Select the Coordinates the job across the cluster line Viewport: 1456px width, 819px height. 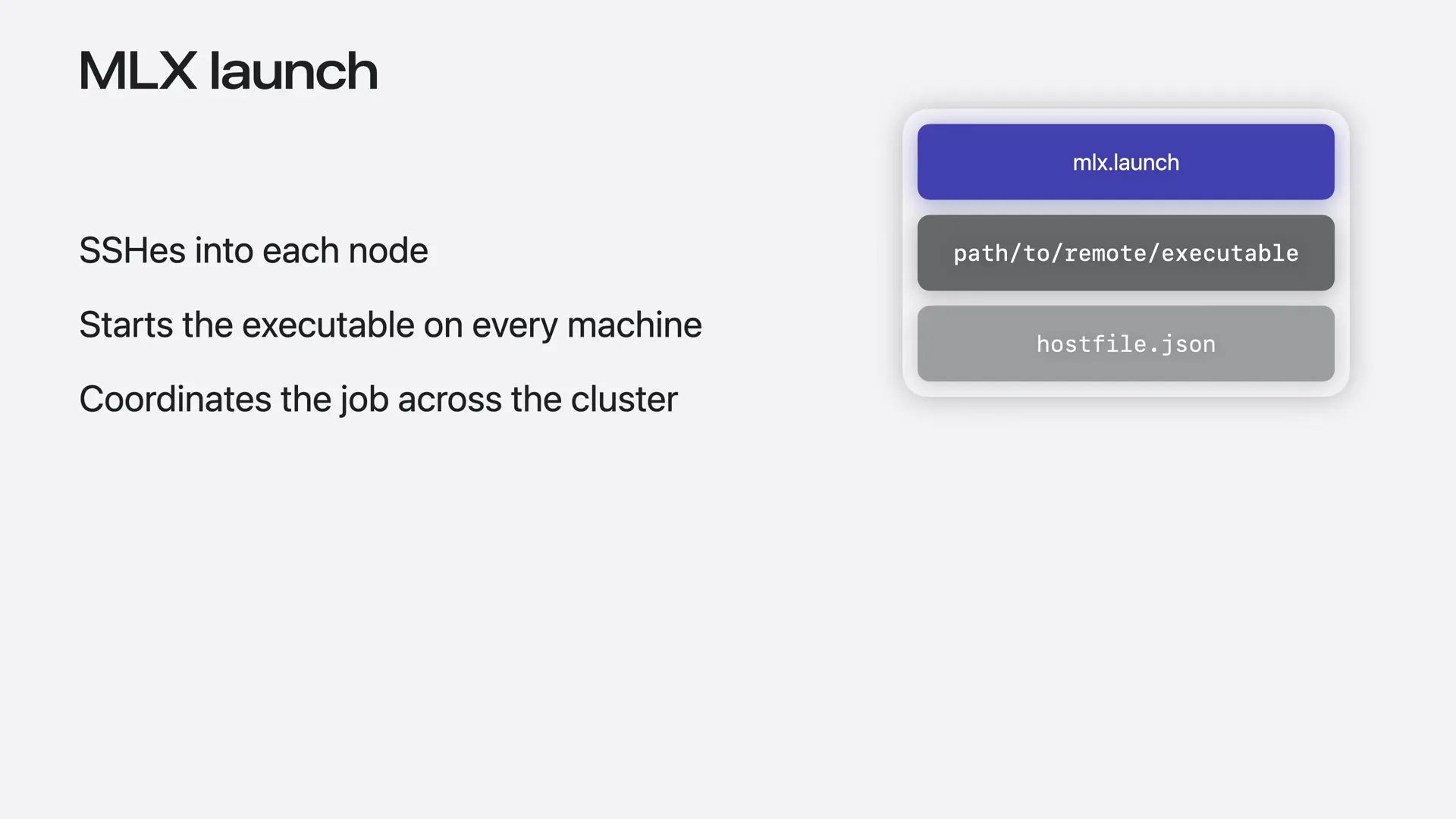click(378, 400)
